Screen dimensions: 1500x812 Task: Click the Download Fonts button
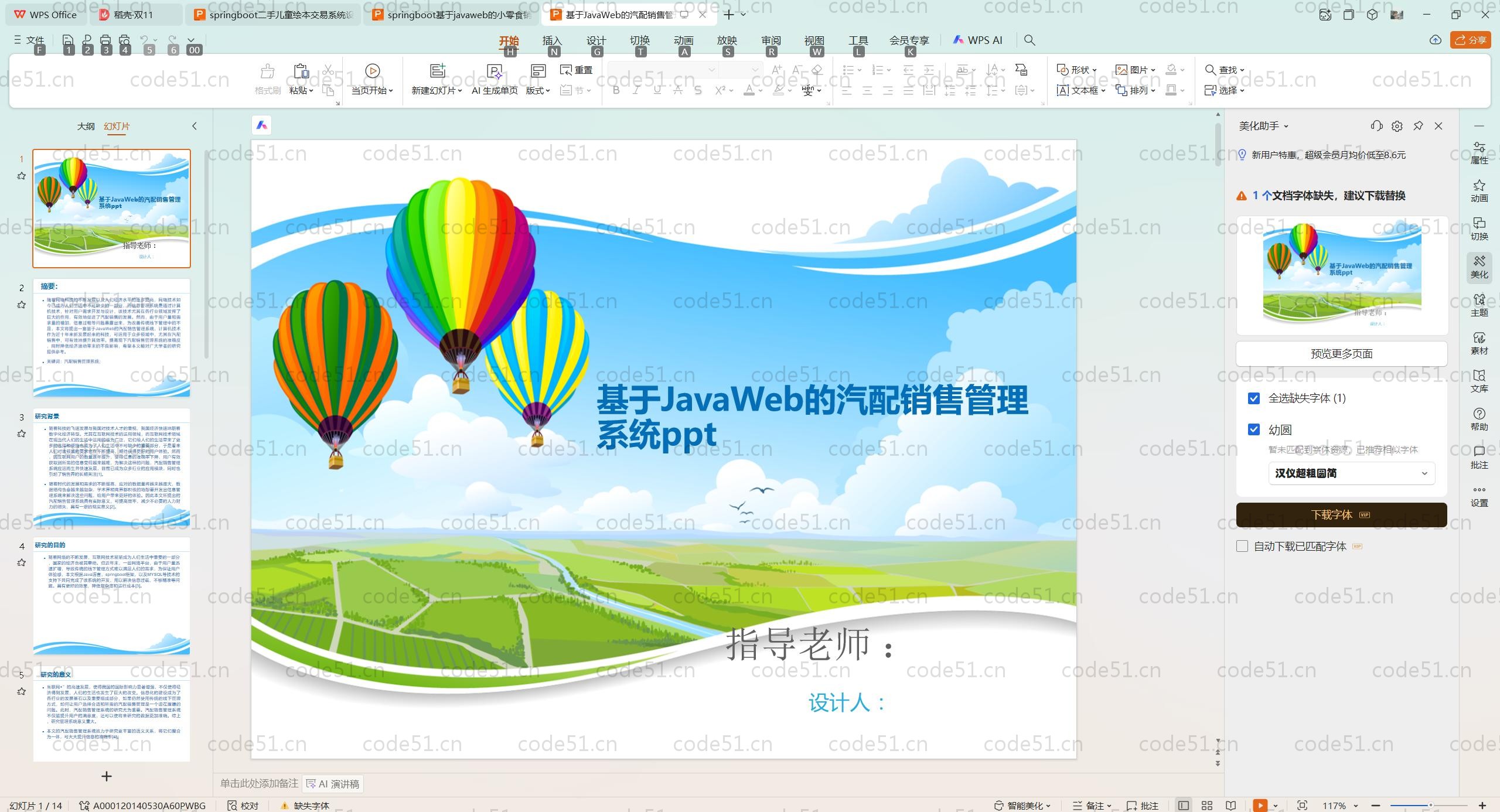pyautogui.click(x=1341, y=515)
